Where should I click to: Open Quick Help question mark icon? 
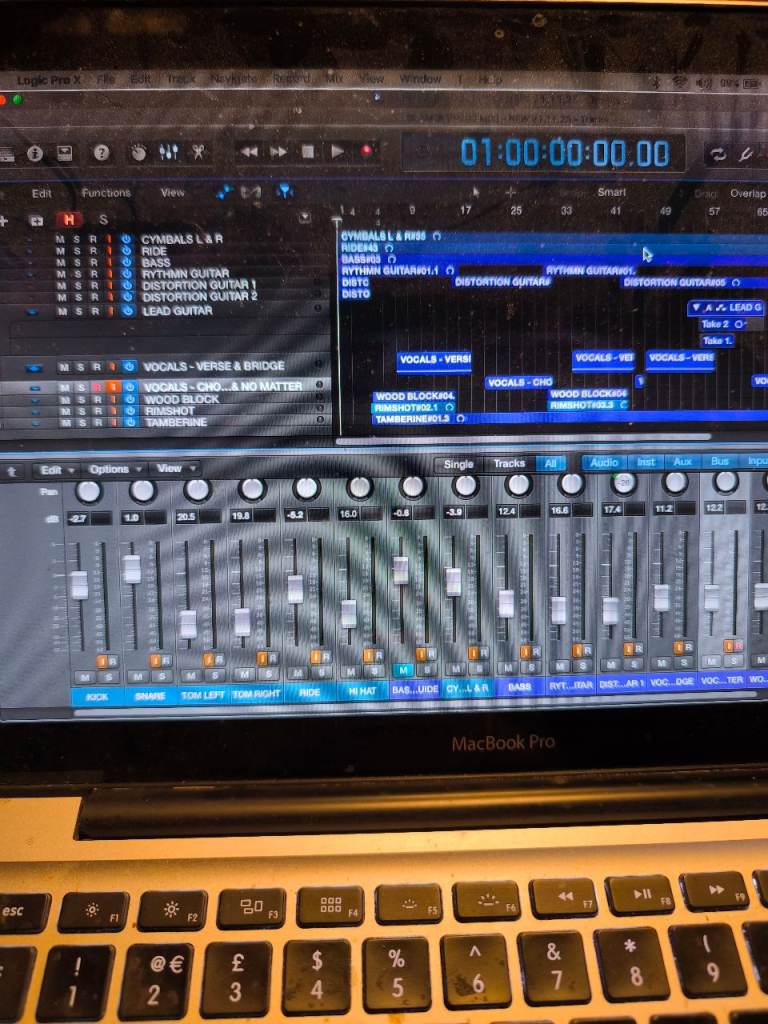pos(101,153)
